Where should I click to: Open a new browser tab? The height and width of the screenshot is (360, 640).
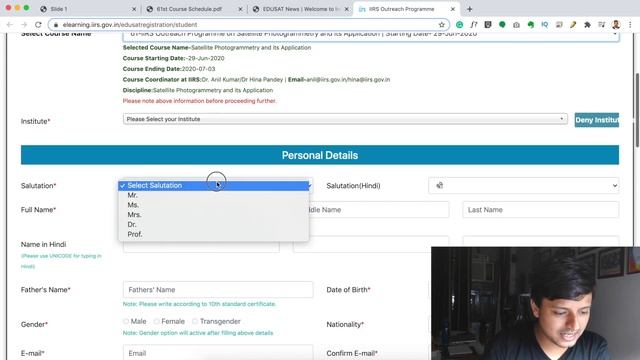tap(469, 9)
